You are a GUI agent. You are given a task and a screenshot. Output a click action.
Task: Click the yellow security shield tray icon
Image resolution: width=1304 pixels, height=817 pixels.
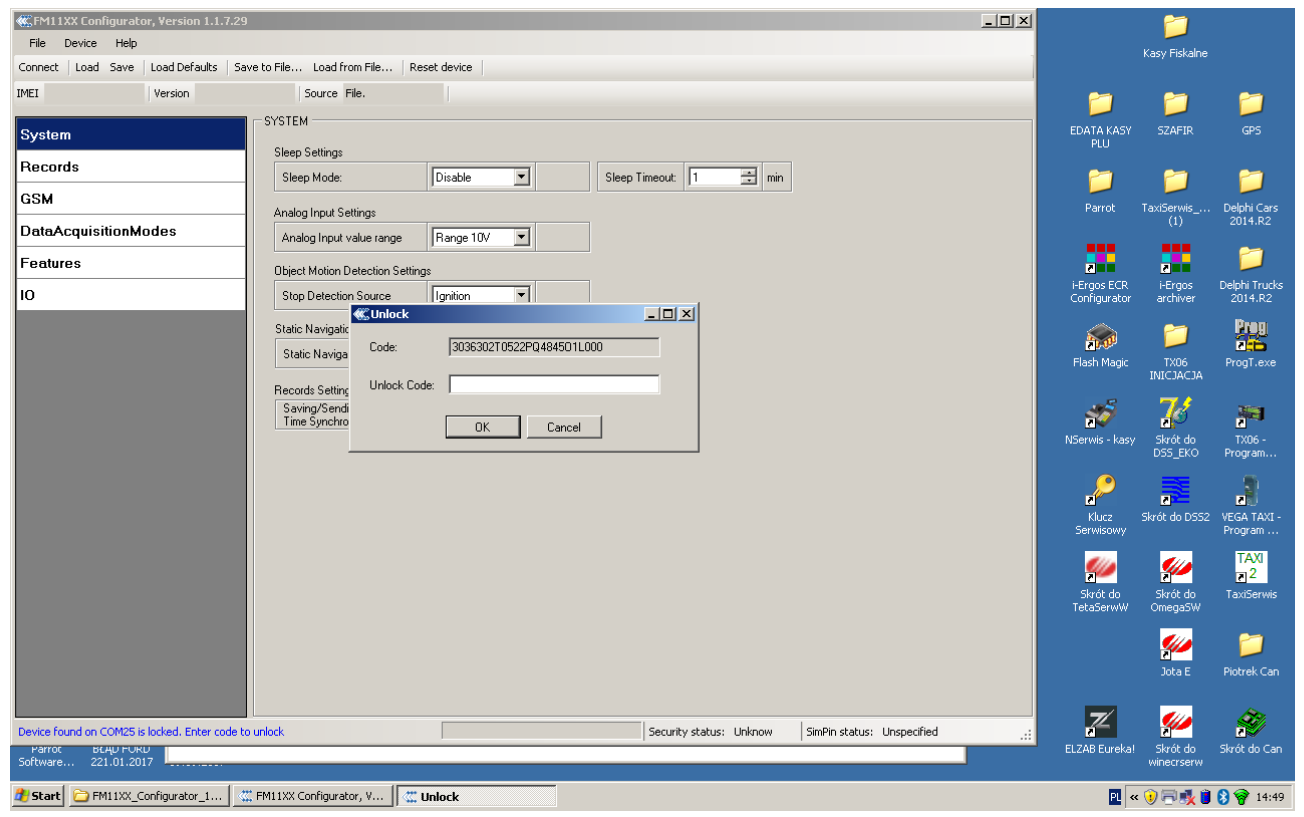[x=1151, y=797]
